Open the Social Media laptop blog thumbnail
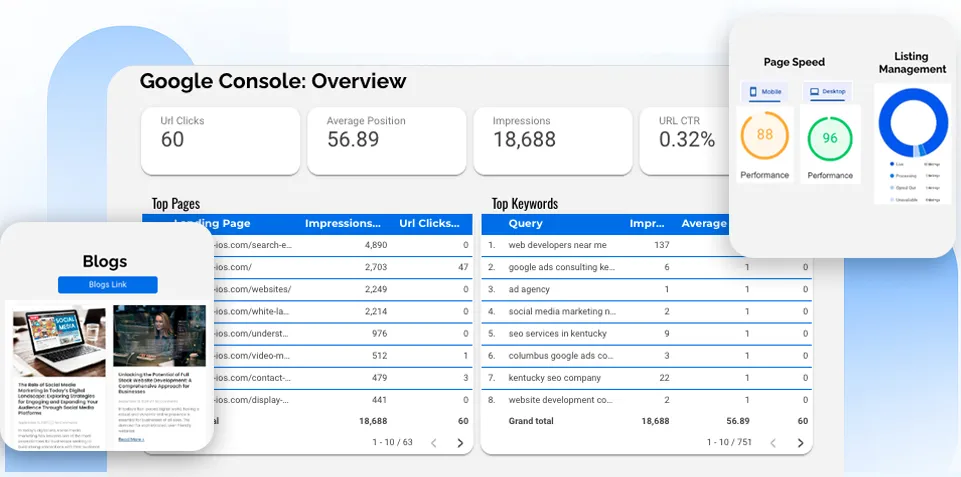961x477 pixels. coord(59,342)
